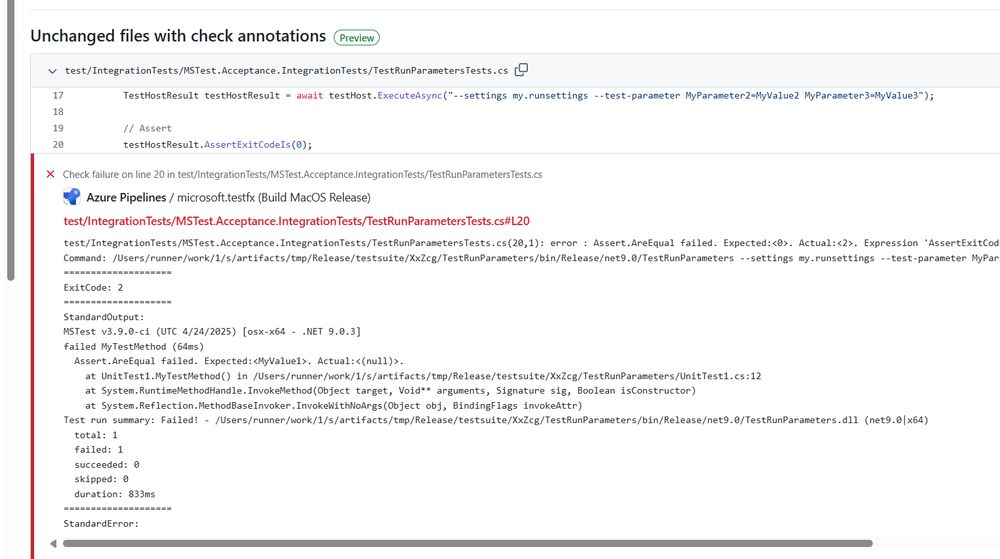Click the 'MSTest v3.9.0-ci' version line
This screenshot has height=559, width=1000.
212,331
